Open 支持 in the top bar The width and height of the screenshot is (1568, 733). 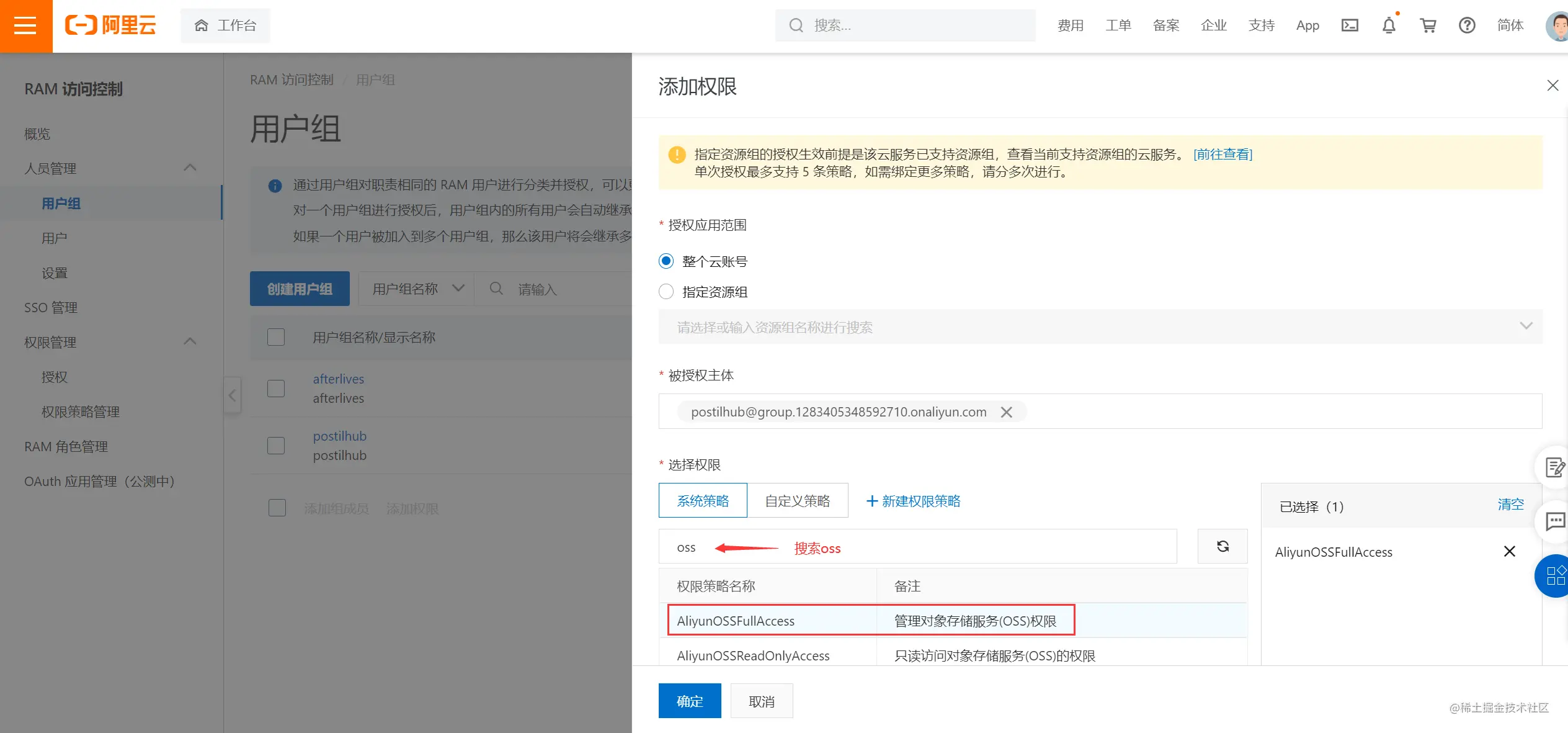1262,25
